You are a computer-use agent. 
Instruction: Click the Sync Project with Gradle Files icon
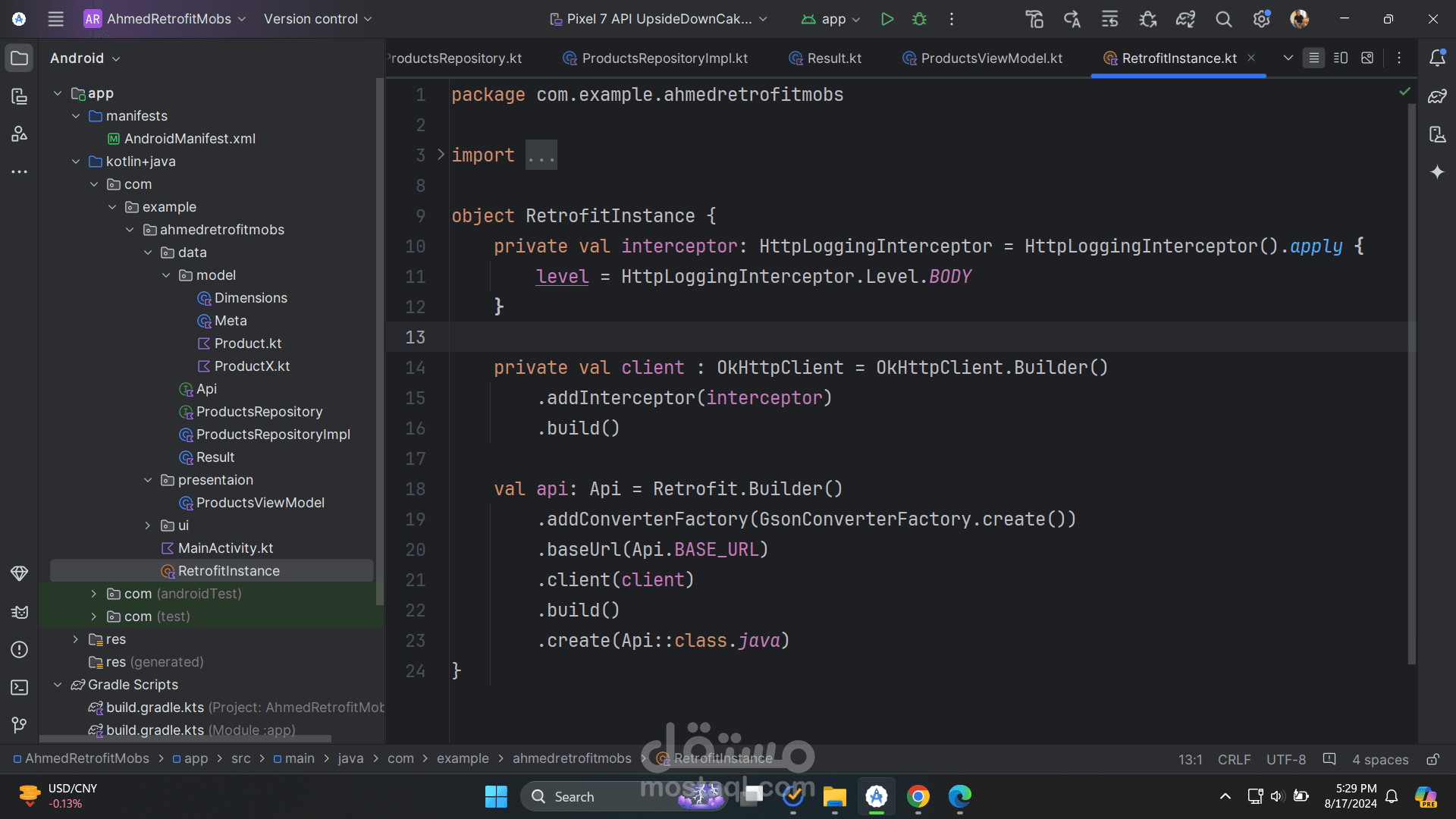click(1185, 19)
